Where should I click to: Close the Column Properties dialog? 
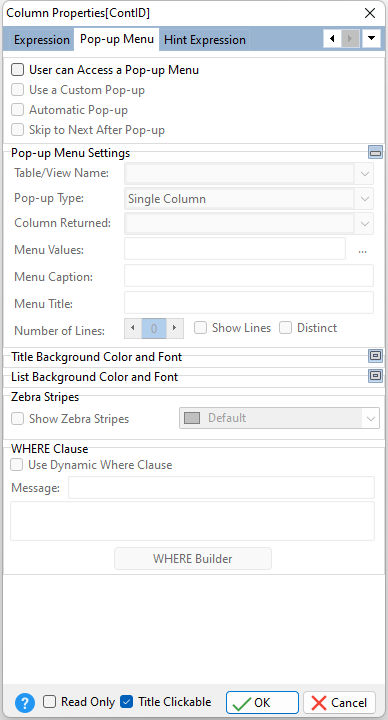pyautogui.click(x=370, y=13)
